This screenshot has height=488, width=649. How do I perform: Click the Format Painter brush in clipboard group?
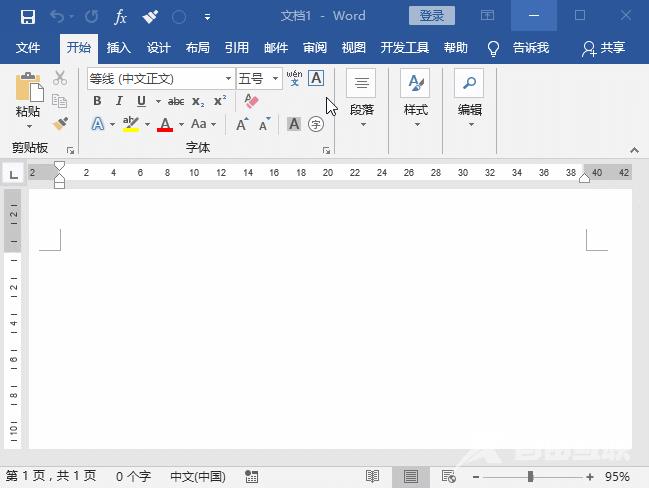pyautogui.click(x=61, y=123)
